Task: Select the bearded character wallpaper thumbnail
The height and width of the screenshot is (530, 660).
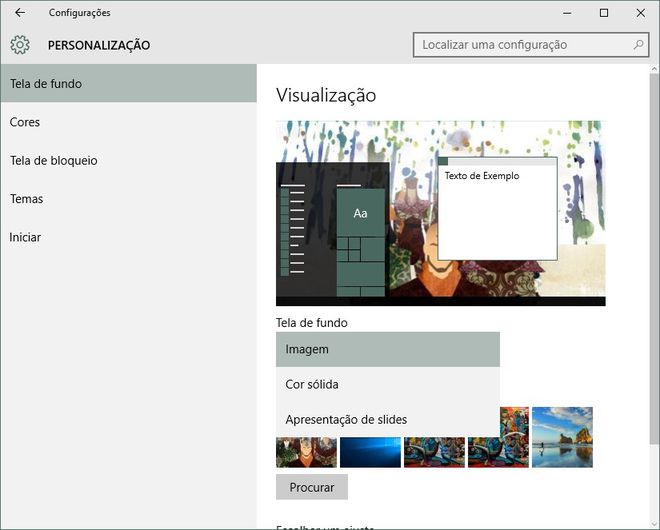Action: tap(306, 452)
